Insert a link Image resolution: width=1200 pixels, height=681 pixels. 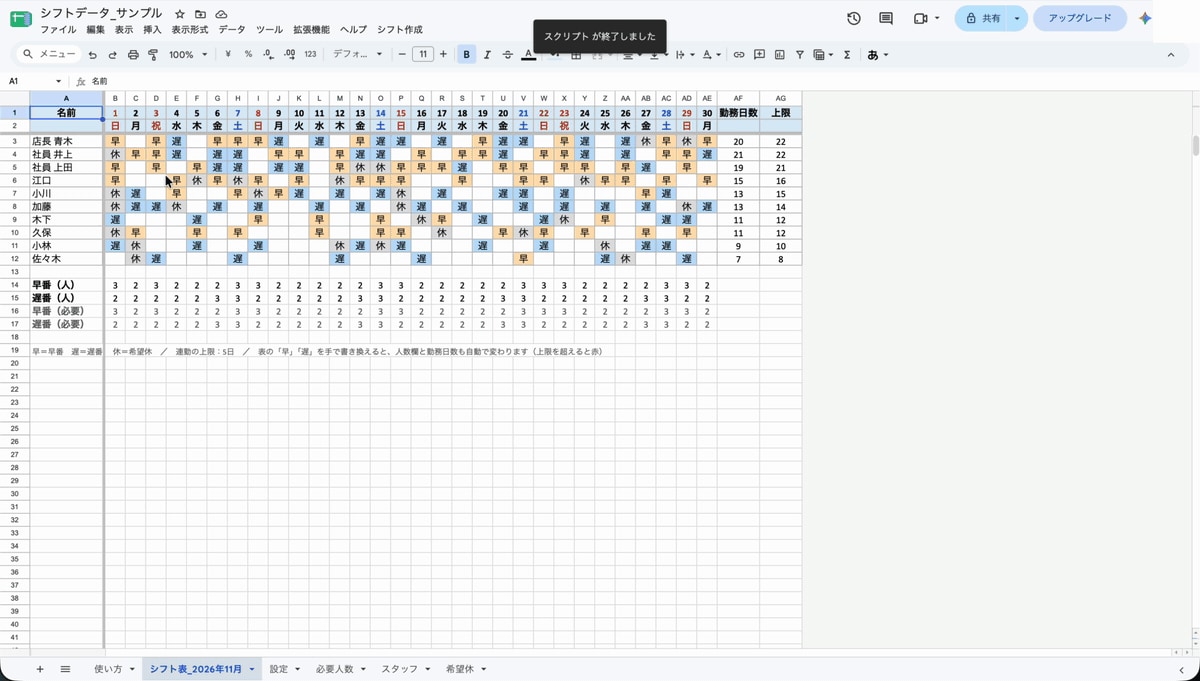(739, 55)
